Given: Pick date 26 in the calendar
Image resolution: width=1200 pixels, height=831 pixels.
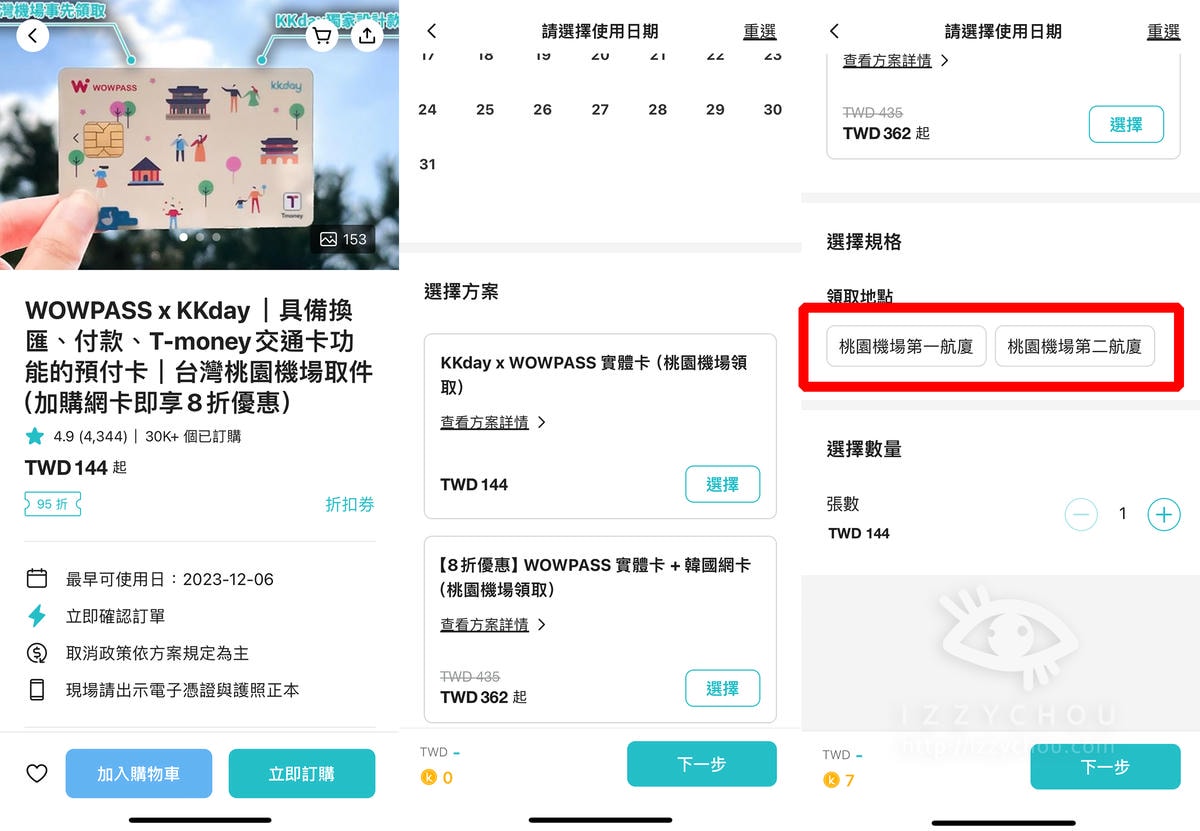Looking at the screenshot, I should pyautogui.click(x=542, y=110).
